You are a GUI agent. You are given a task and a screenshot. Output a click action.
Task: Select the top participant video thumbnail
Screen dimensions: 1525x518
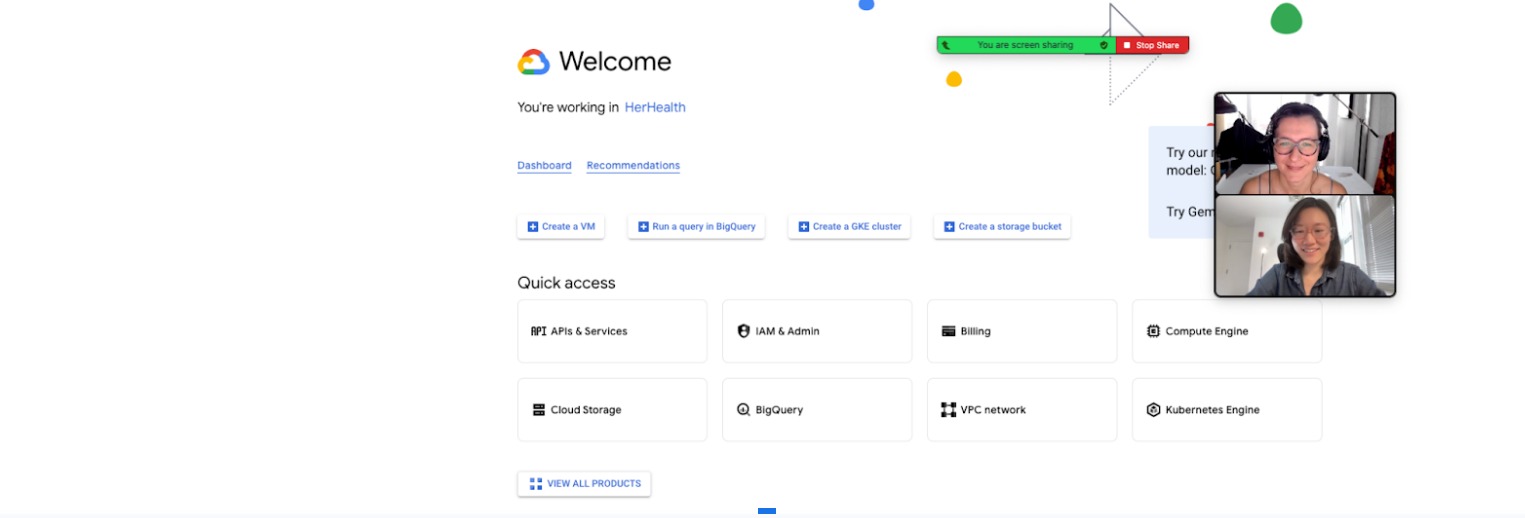pyautogui.click(x=1305, y=143)
